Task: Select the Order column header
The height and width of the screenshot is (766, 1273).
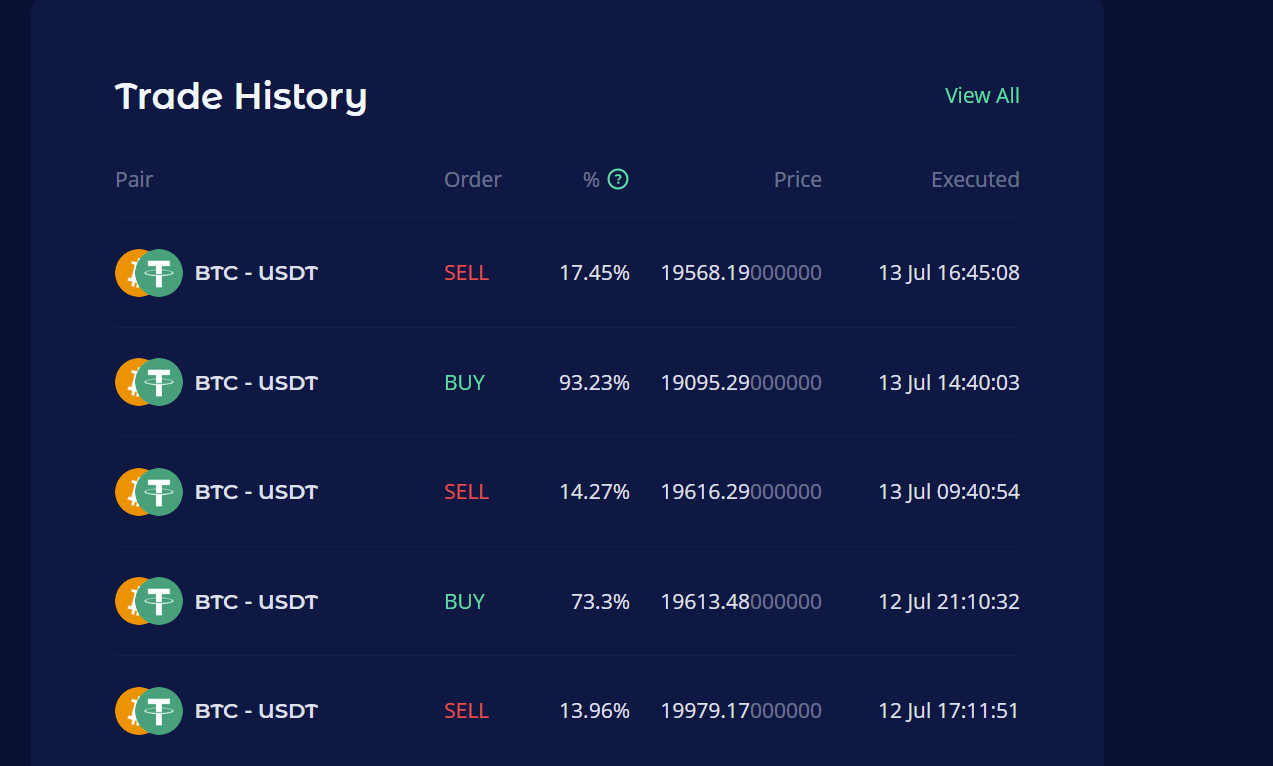Action: tap(473, 180)
